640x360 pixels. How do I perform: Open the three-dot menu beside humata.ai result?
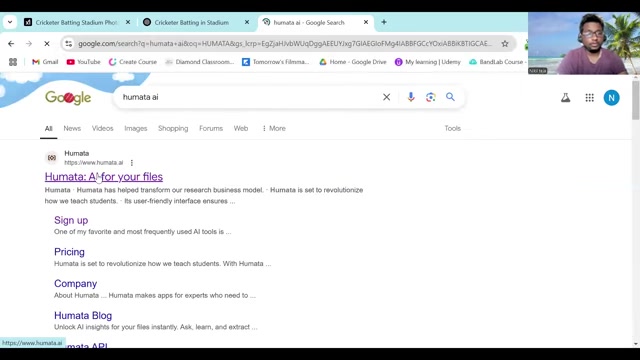132,162
